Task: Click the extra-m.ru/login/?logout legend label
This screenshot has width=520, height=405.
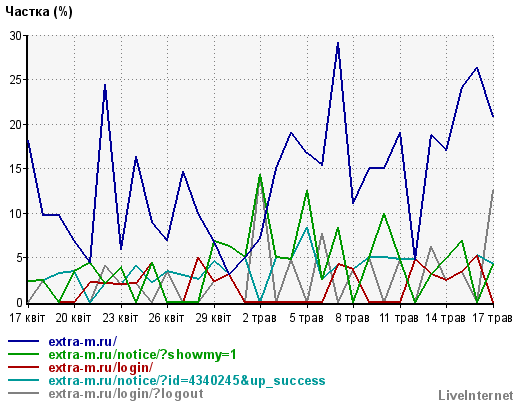Action: point(126,393)
